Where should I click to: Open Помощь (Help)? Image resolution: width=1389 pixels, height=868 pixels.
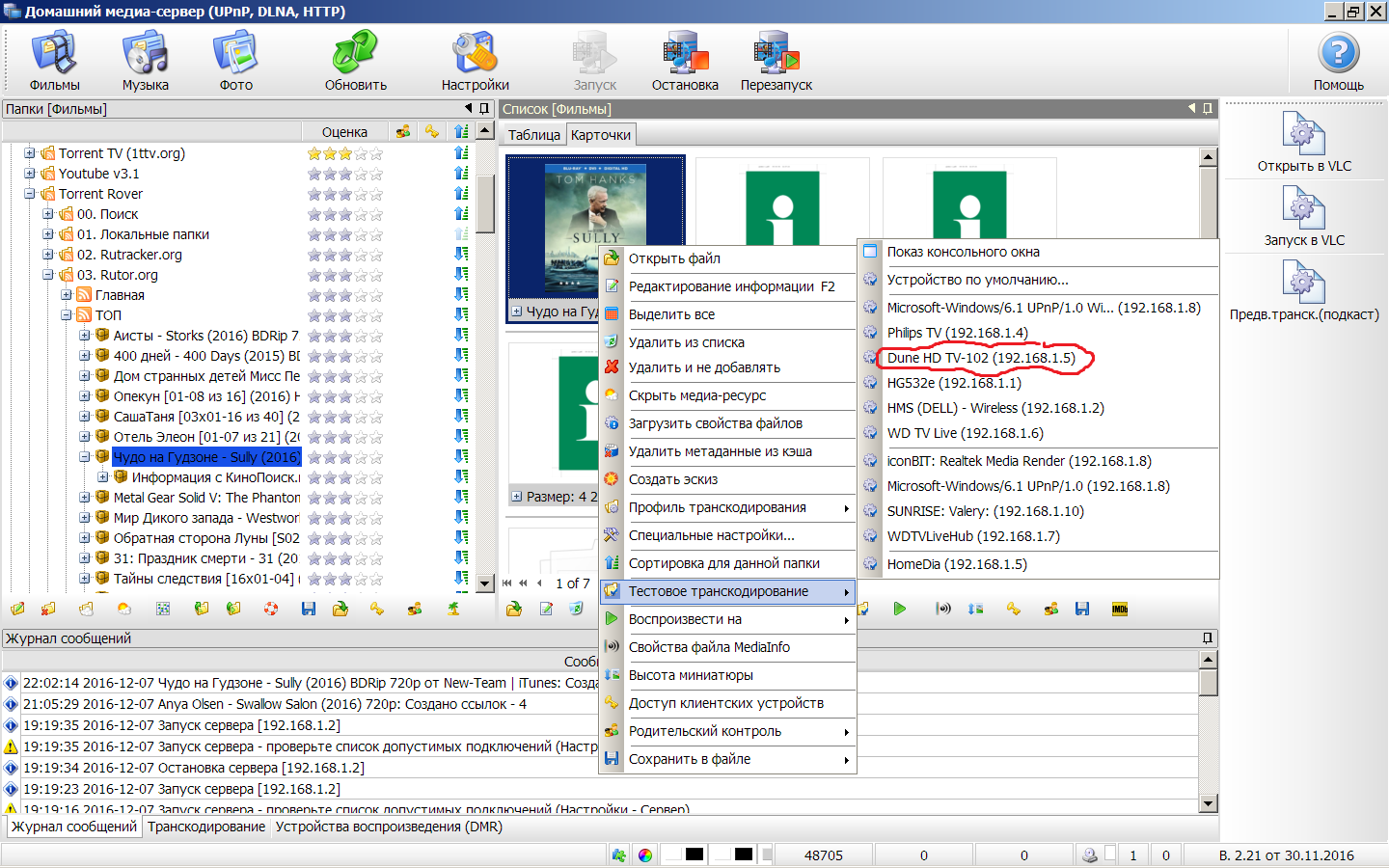1338,61
